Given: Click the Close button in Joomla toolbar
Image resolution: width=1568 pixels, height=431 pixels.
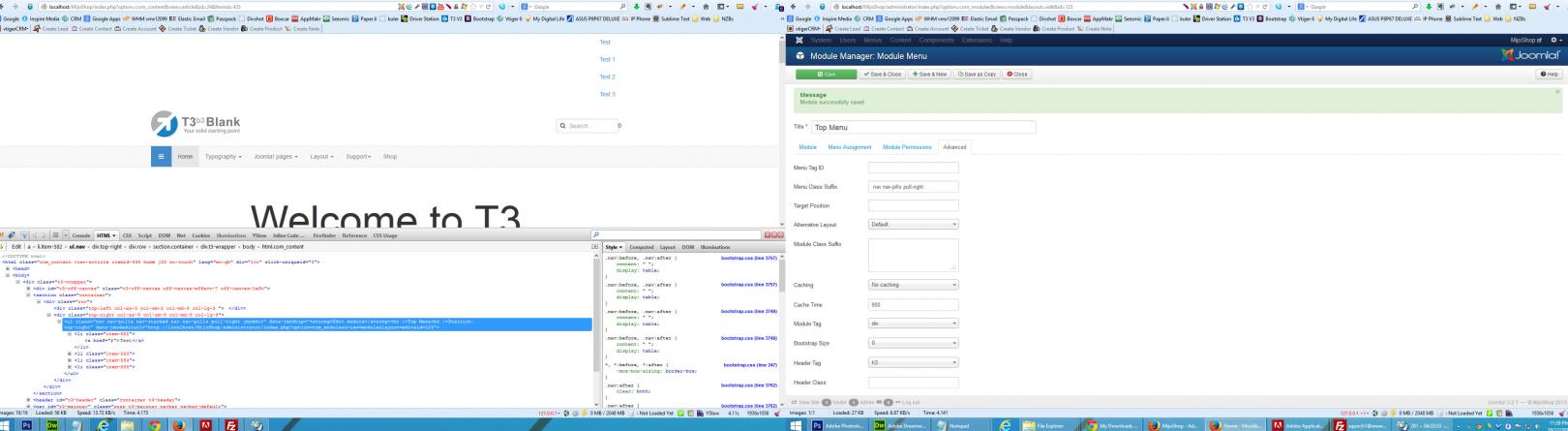Looking at the screenshot, I should tap(1016, 74).
